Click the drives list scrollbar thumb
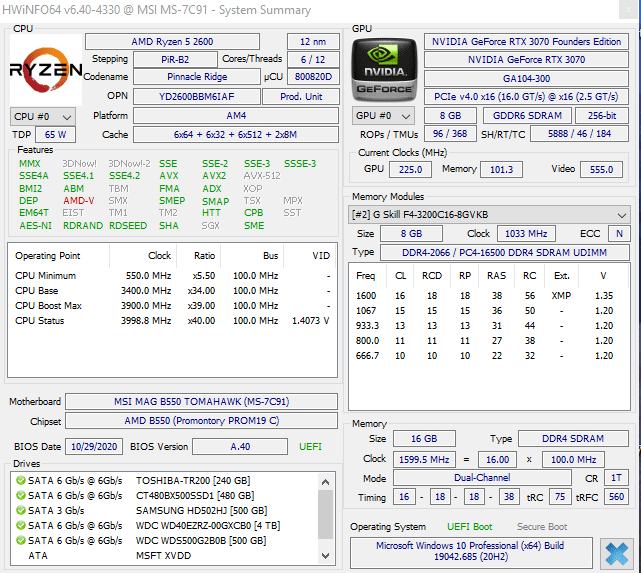 [x=325, y=515]
